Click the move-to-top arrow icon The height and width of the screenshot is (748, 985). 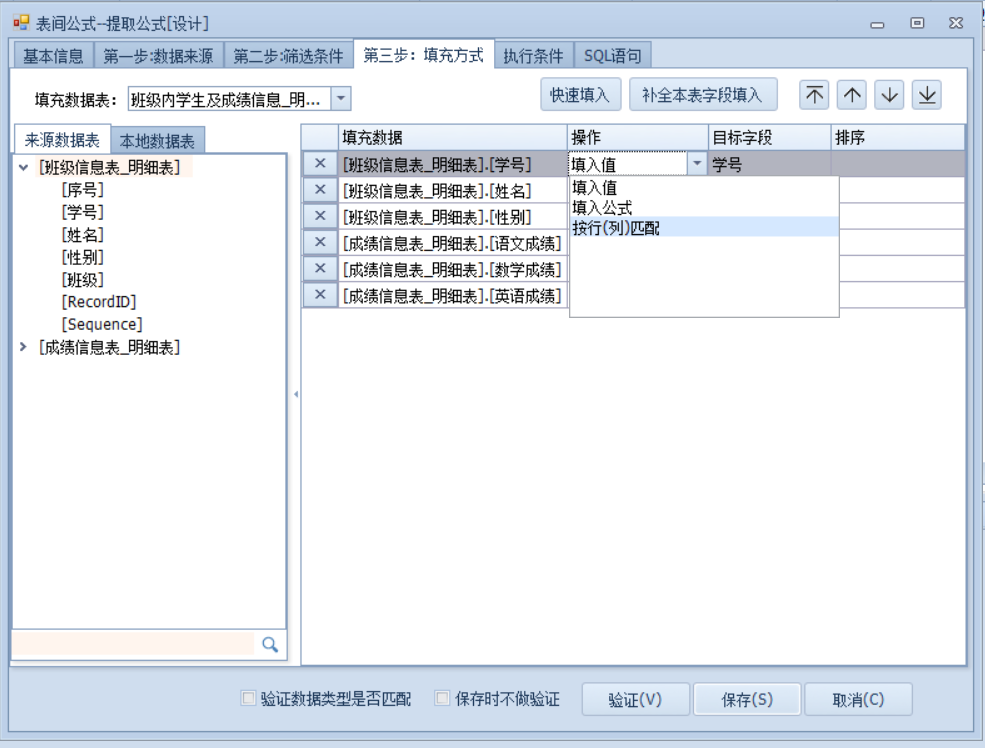[815, 95]
